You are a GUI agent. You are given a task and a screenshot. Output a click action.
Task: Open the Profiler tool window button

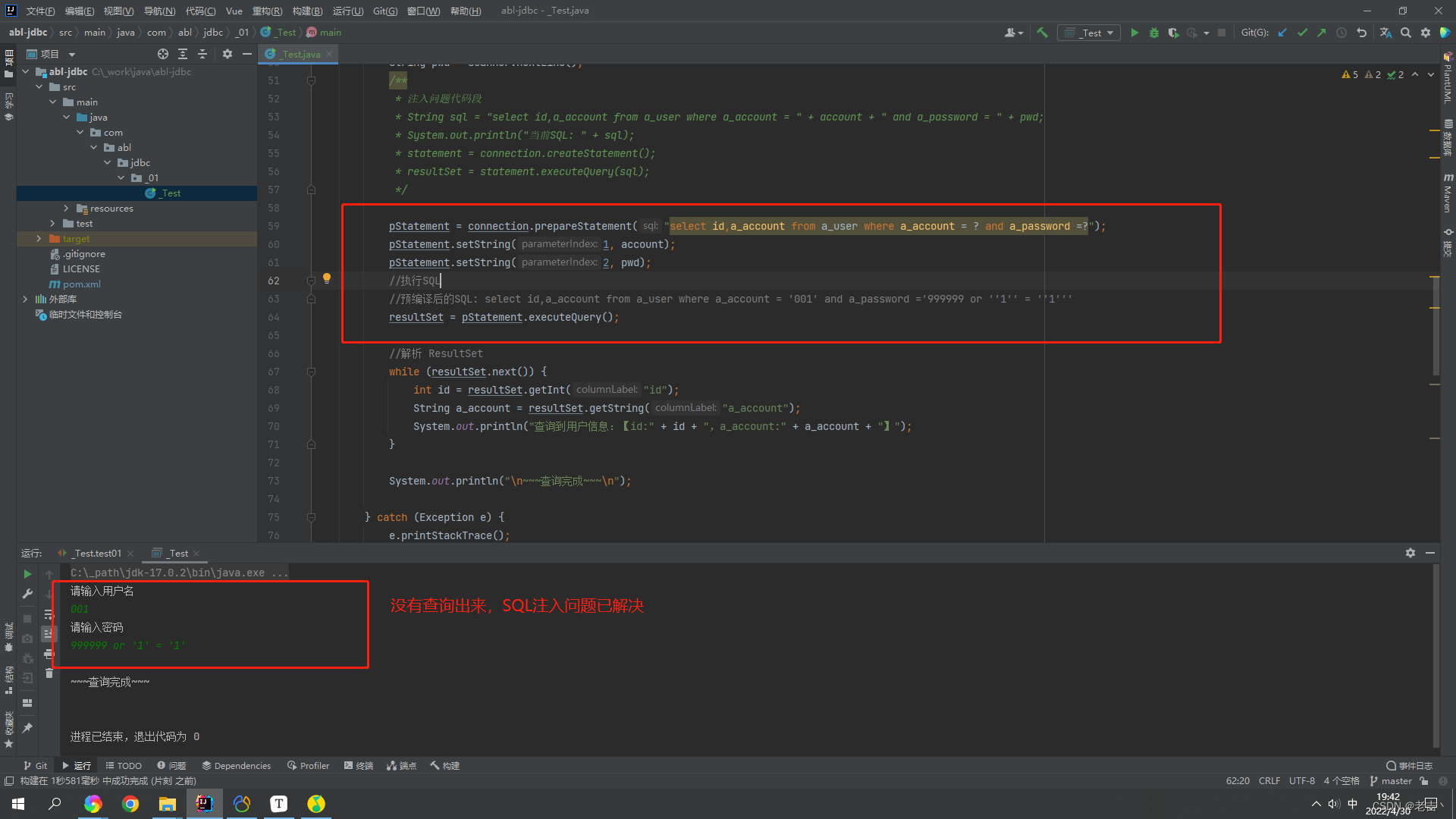click(308, 766)
